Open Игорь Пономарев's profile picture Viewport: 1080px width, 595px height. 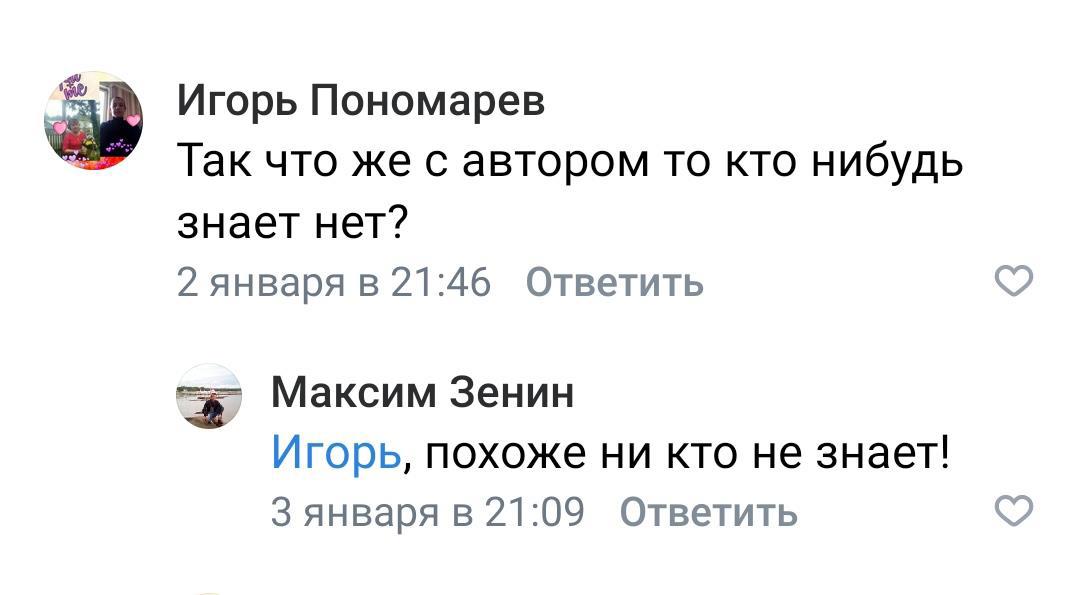click(94, 122)
